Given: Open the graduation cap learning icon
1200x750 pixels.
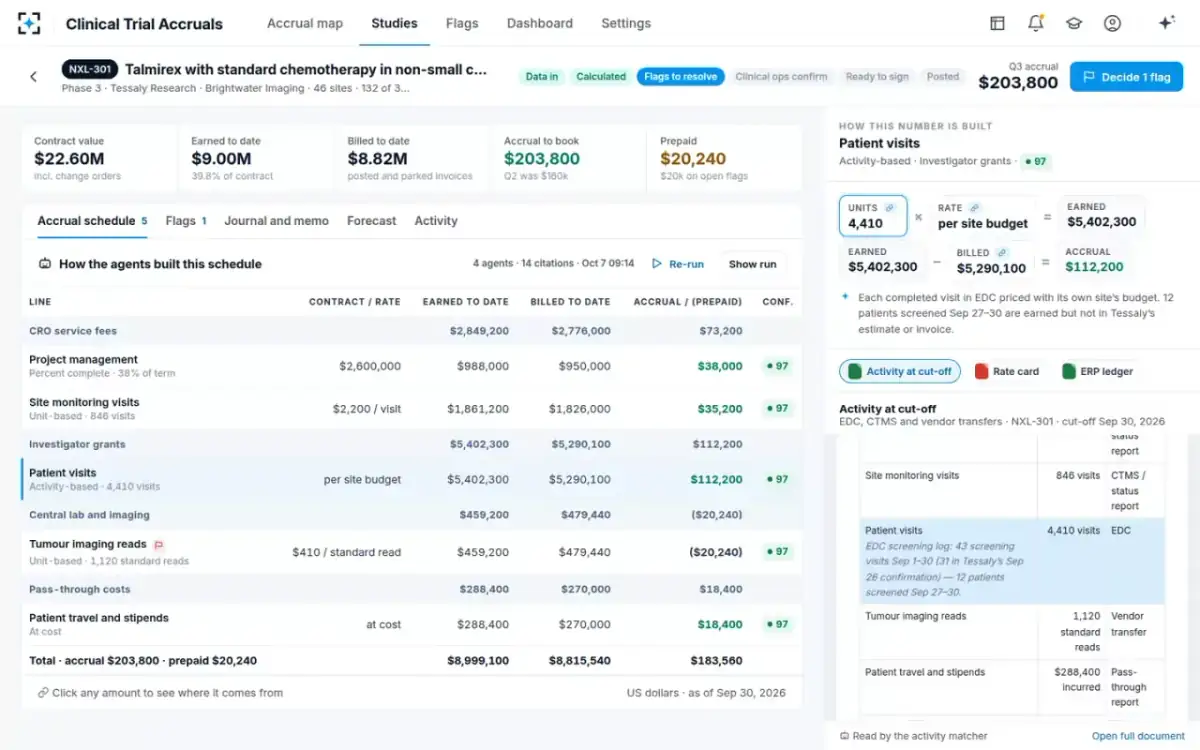Looking at the screenshot, I should pyautogui.click(x=1074, y=23).
